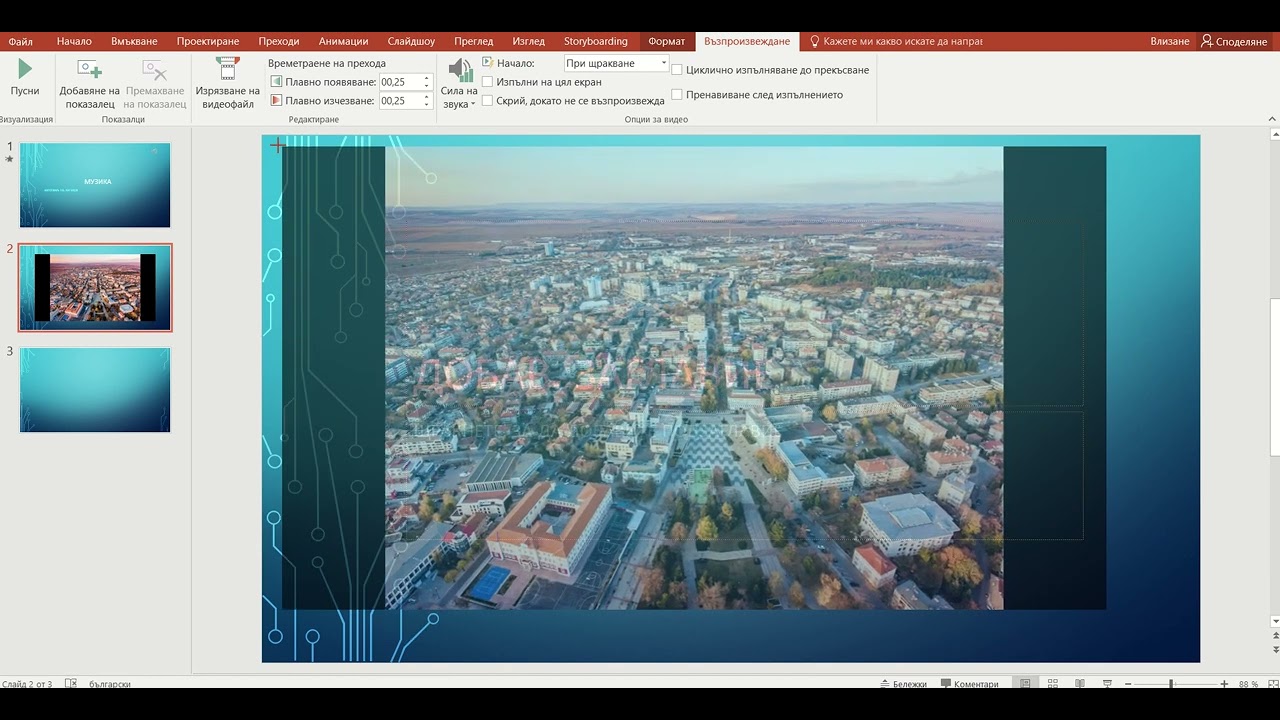
Task: Go to previous slide double-arrow button
Action: click(1275, 636)
